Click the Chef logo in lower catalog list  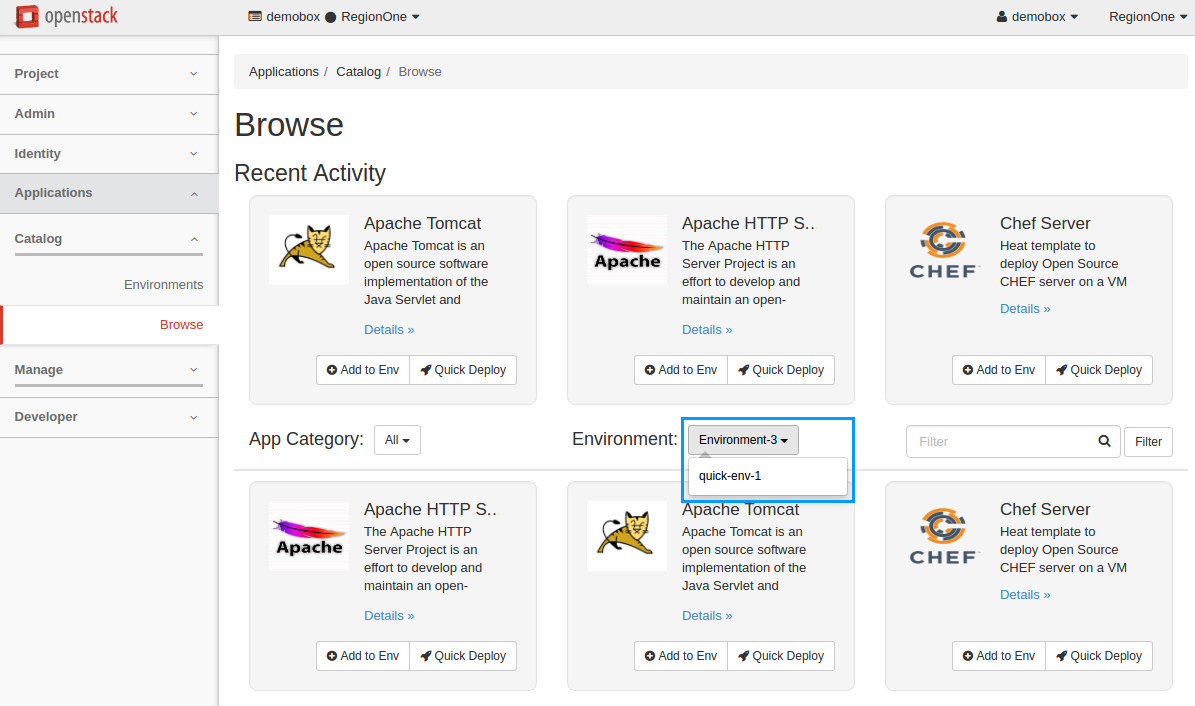pyautogui.click(x=944, y=536)
